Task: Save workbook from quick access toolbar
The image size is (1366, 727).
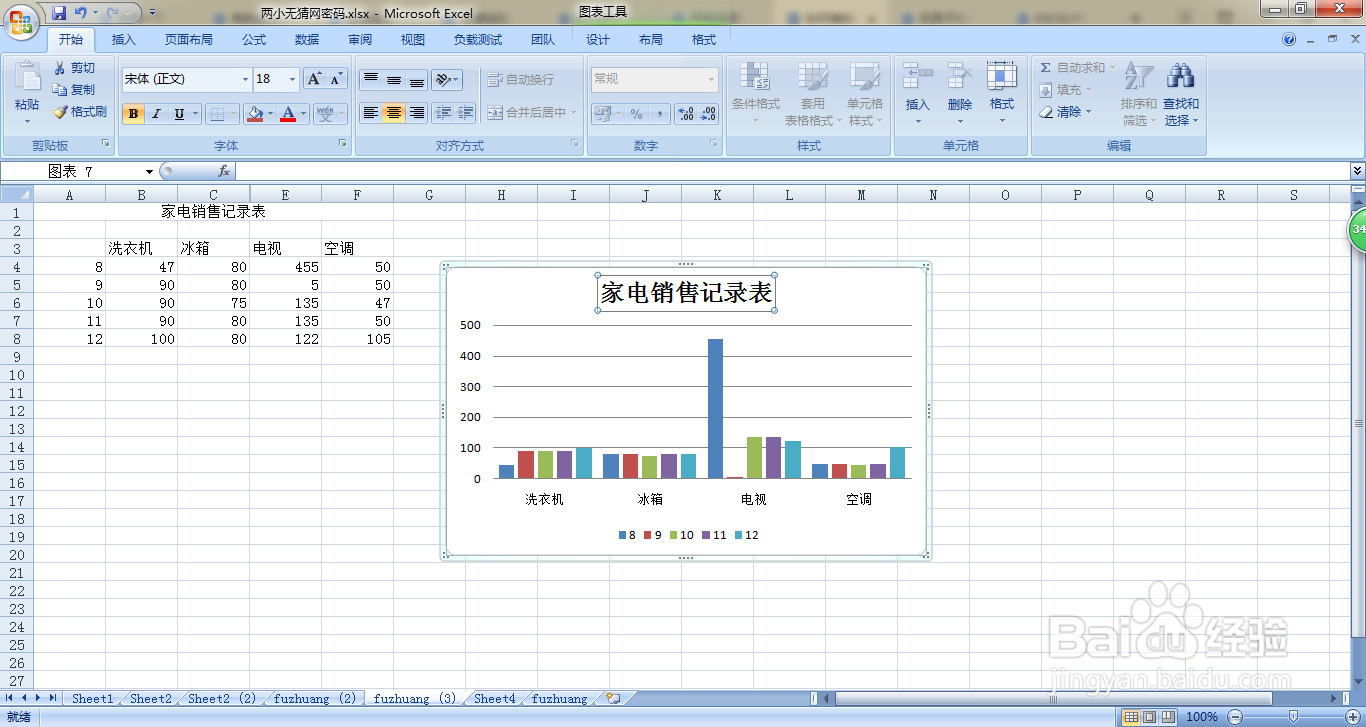Action: tap(59, 13)
